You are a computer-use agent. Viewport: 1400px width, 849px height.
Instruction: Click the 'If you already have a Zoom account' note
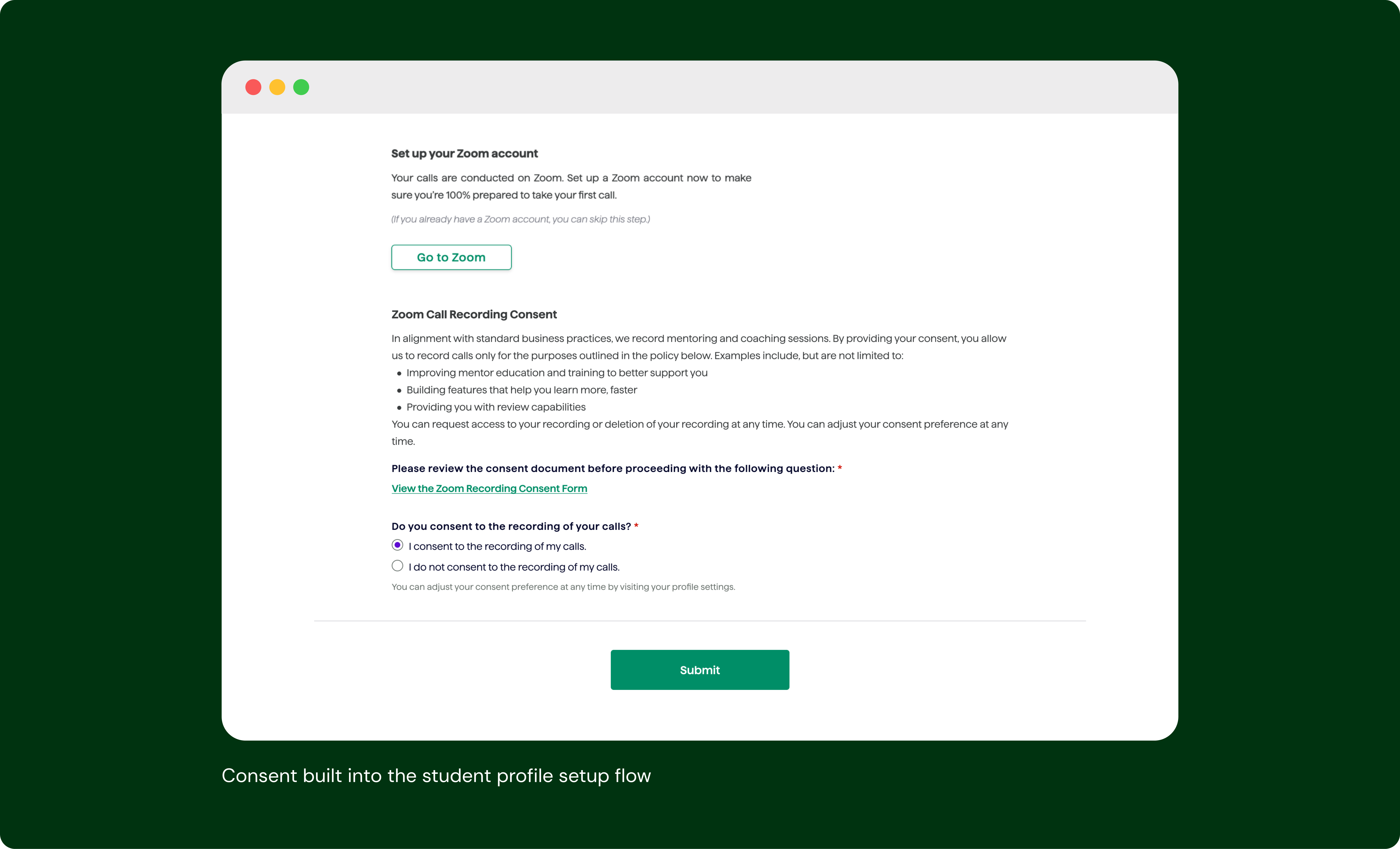(521, 219)
